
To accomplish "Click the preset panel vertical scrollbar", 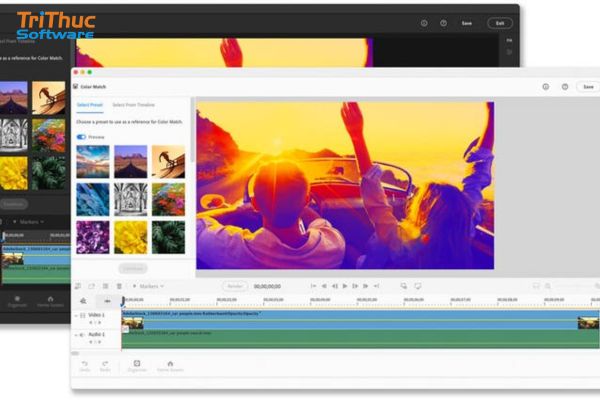I will click(x=192, y=130).
